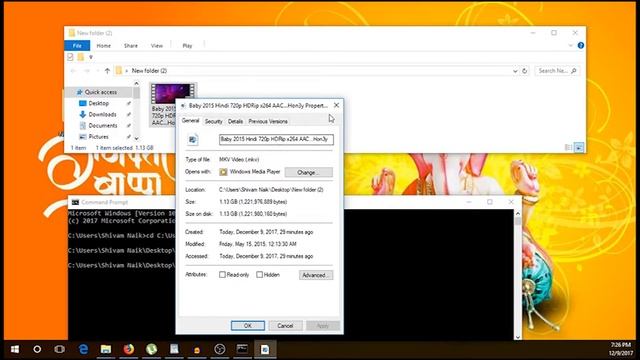Image resolution: width=640 pixels, height=360 pixels.
Task: Open the Start menu on the taskbar
Action: pos(15,349)
